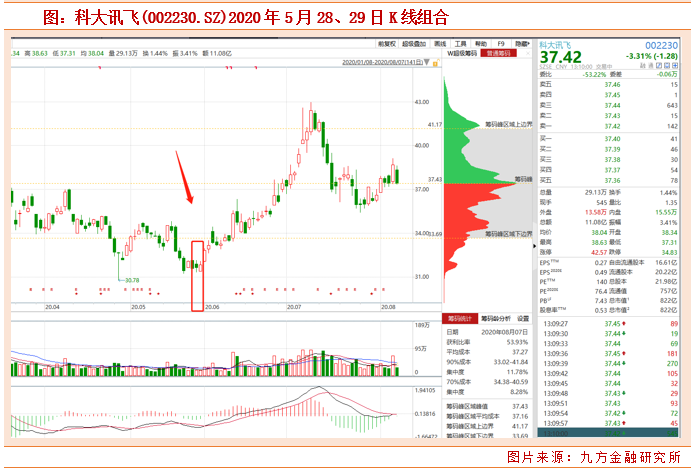This screenshot has height=472, width=695.
Task: Click 买一 bid price 37.40
Action: (x=613, y=139)
